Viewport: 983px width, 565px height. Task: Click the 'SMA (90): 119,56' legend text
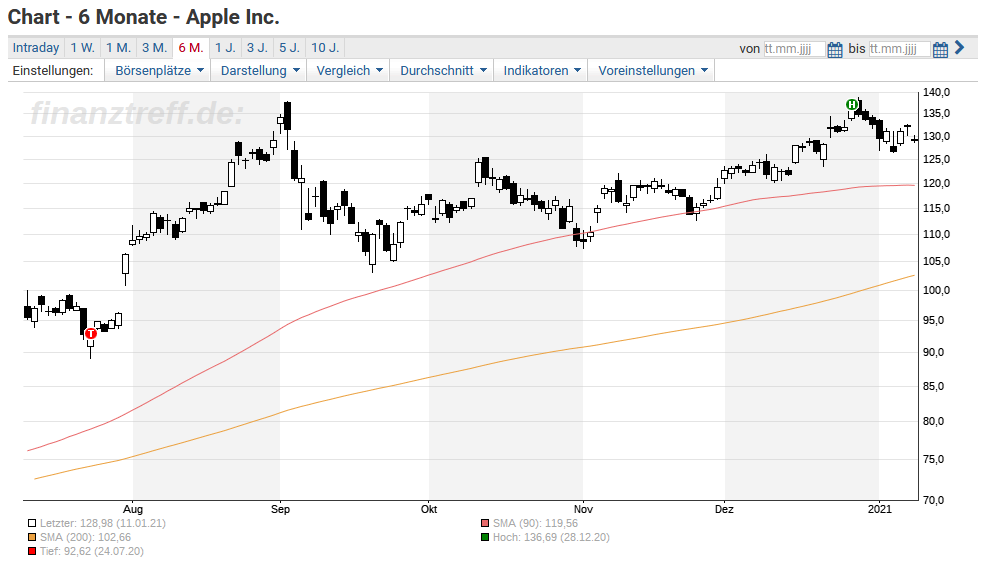(x=535, y=523)
